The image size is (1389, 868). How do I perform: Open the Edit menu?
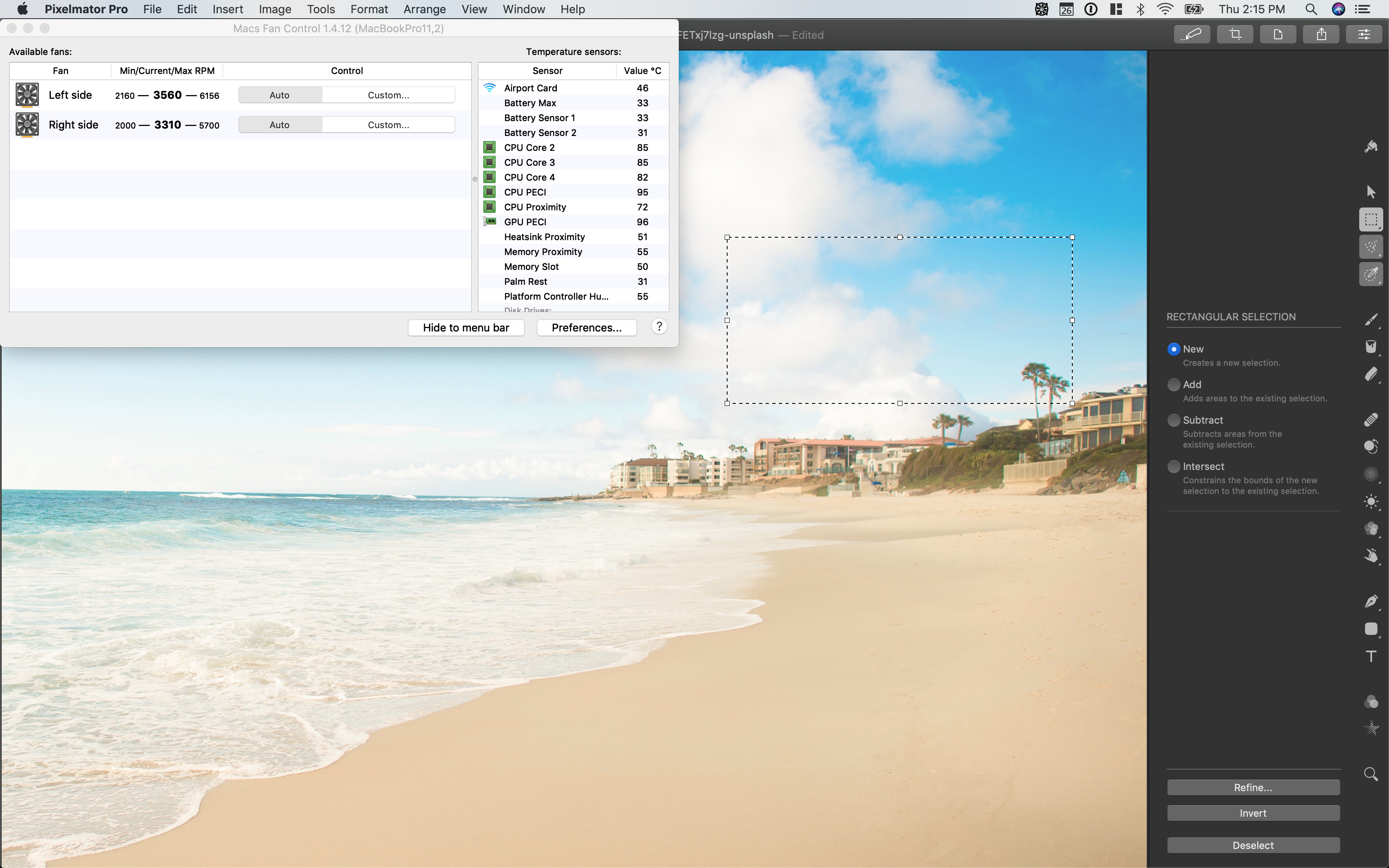point(187,9)
